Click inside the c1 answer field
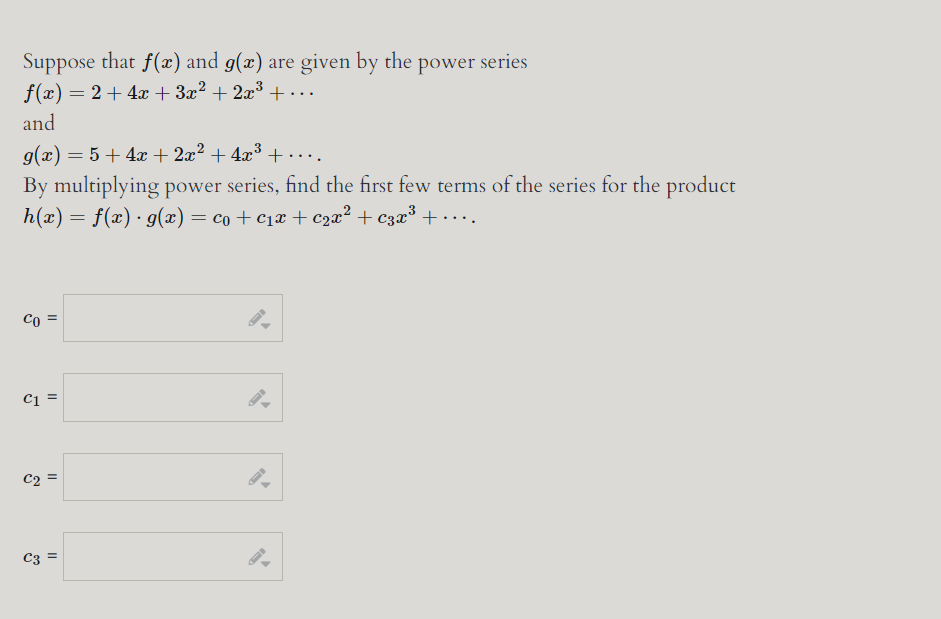 tap(150, 397)
